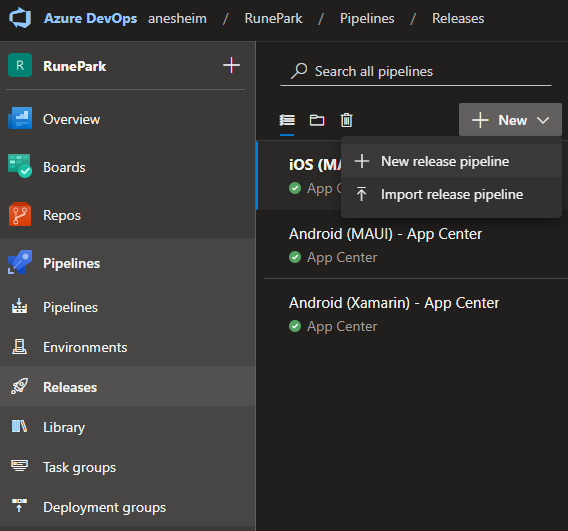
Task: Click Android (Xamarin) success status icon
Action: [295, 326]
